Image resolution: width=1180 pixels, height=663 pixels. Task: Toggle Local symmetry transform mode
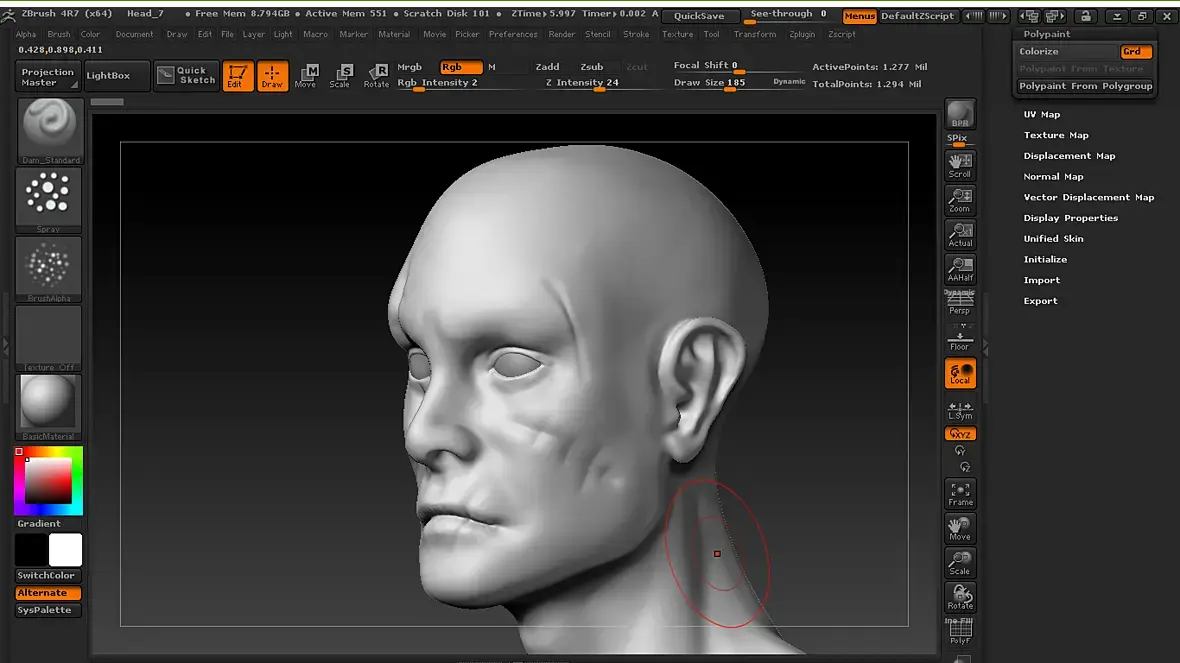[960, 374]
